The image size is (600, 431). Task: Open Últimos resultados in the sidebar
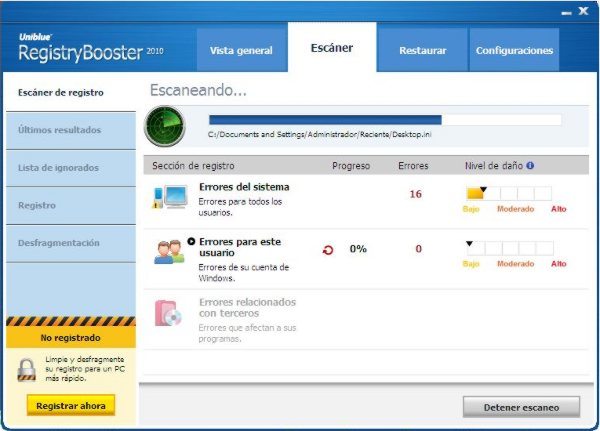point(71,131)
